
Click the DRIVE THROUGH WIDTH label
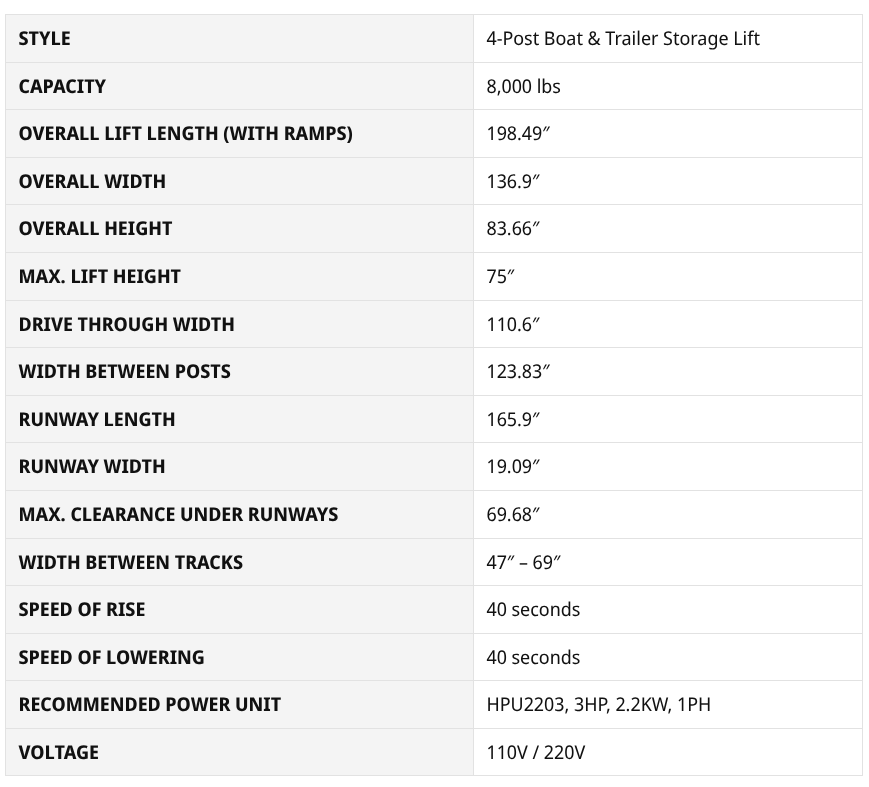tap(126, 324)
